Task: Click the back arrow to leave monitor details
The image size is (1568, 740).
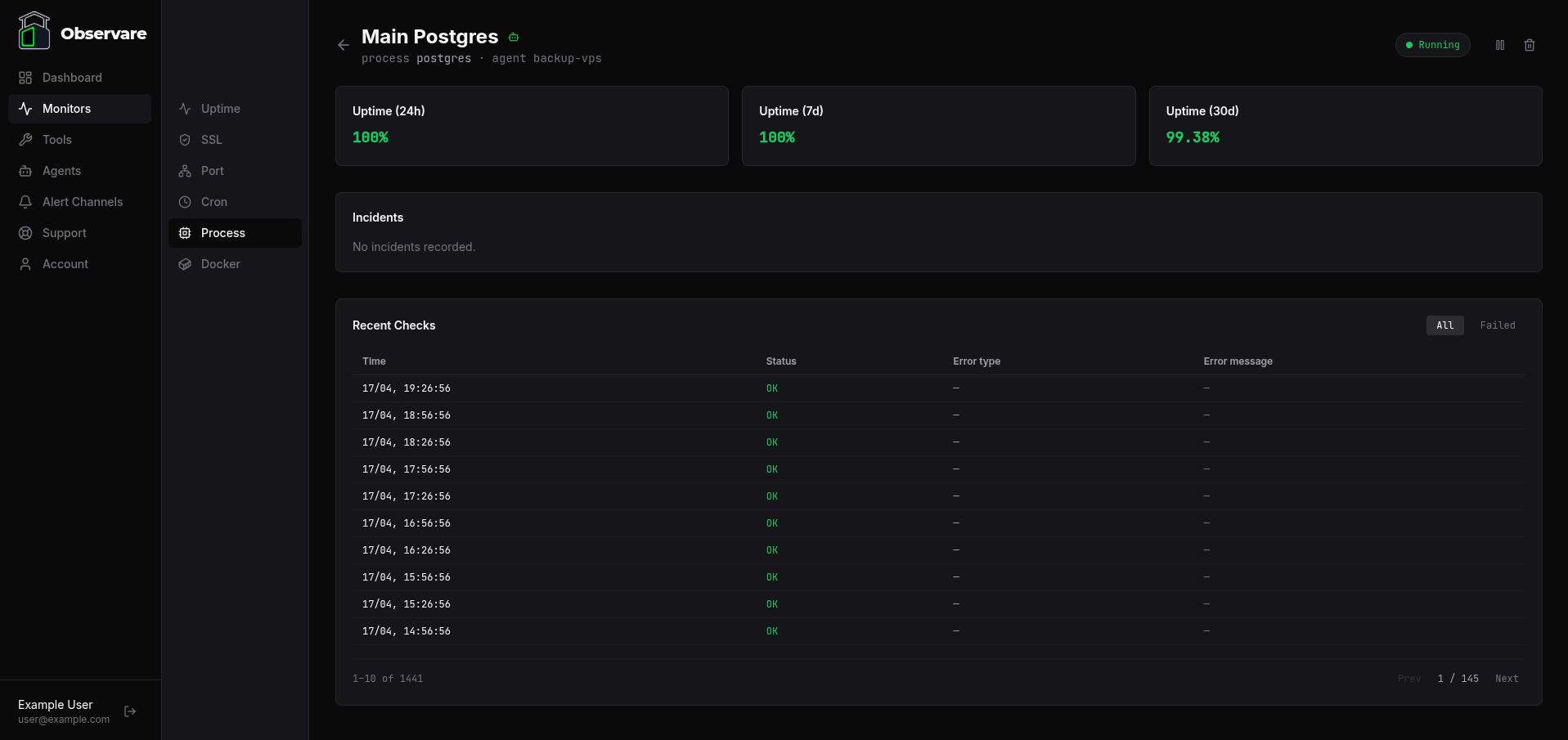Action: pyautogui.click(x=343, y=45)
